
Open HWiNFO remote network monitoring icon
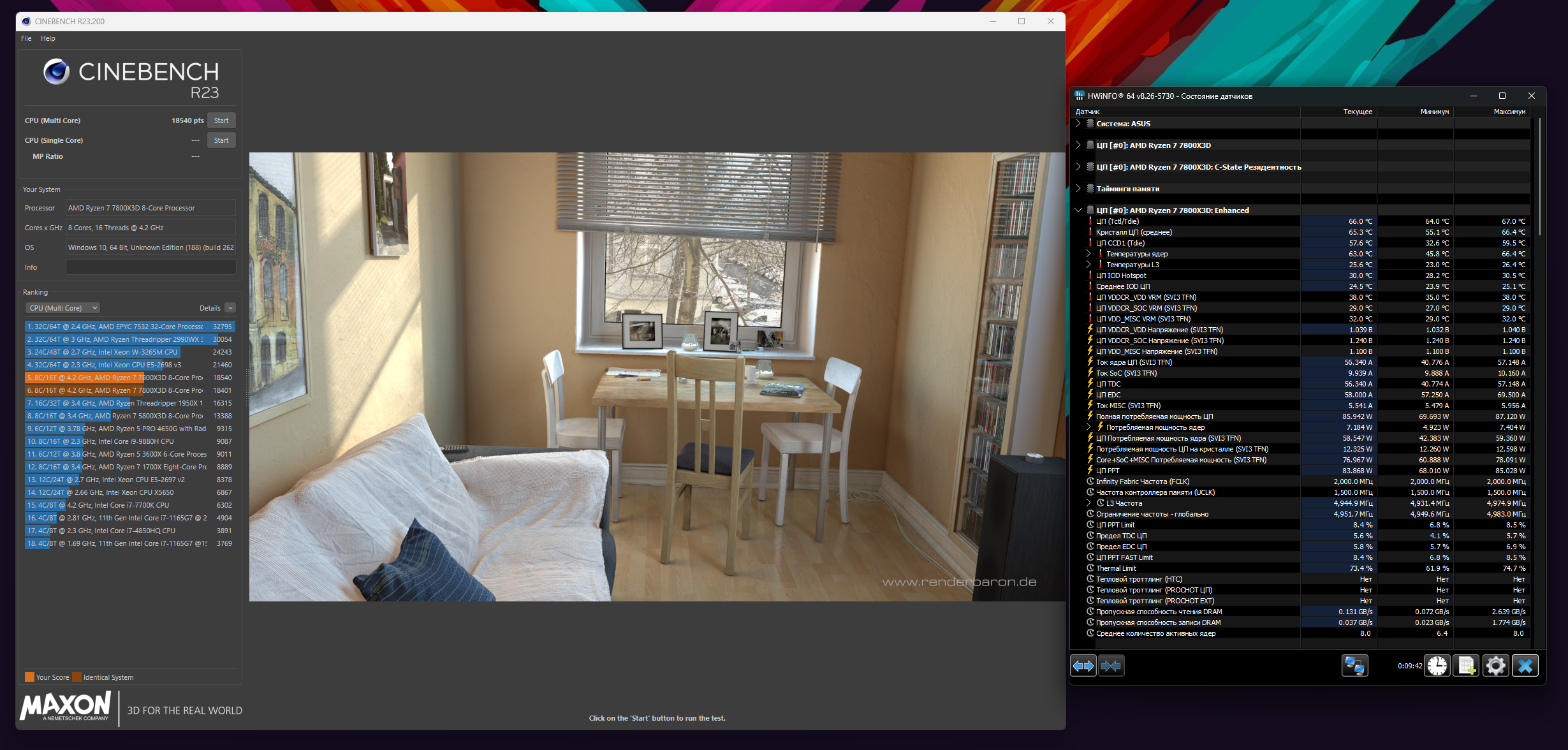(1354, 666)
